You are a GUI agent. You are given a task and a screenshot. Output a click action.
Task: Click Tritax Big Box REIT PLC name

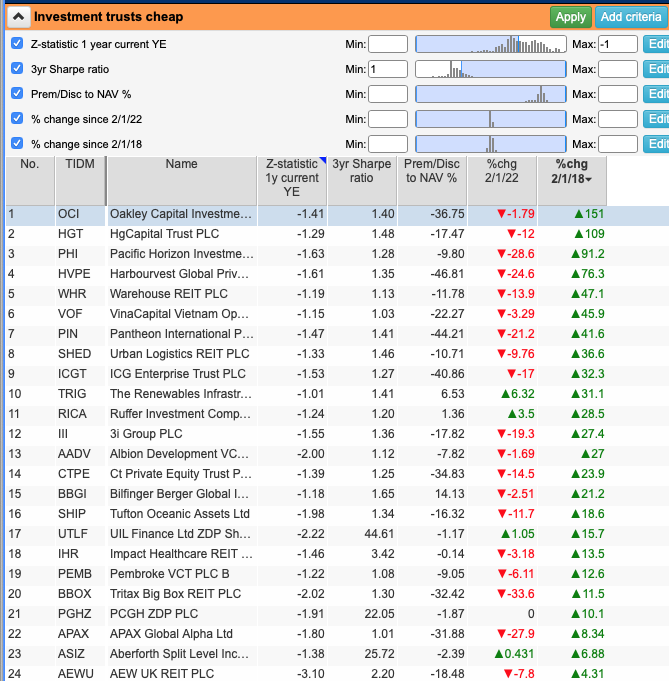click(x=176, y=593)
